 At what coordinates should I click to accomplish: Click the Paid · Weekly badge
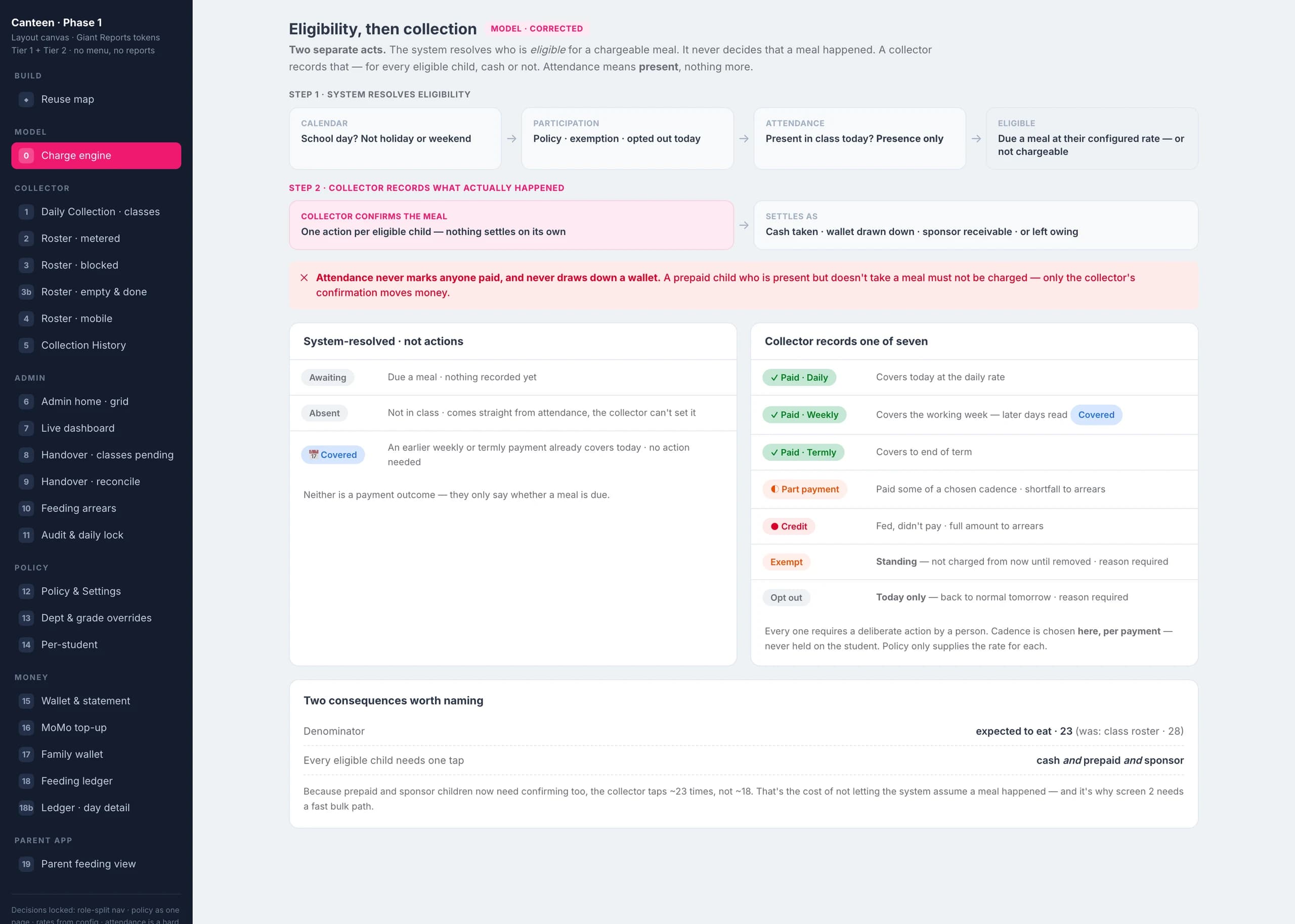pyautogui.click(x=804, y=415)
